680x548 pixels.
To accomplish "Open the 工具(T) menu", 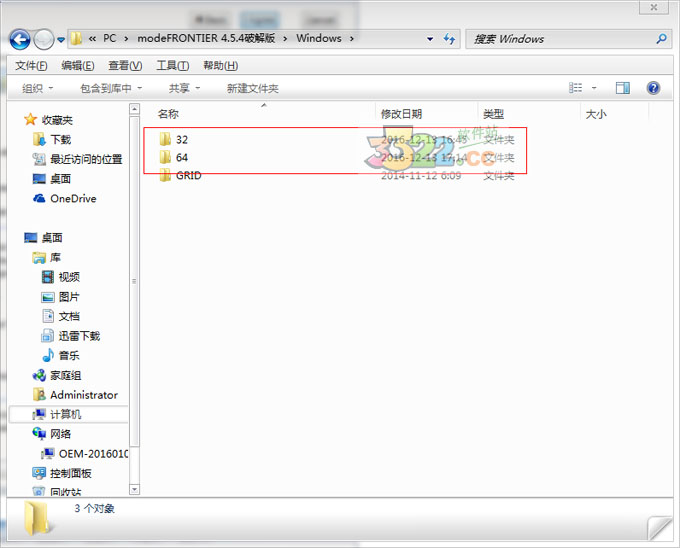I will pyautogui.click(x=173, y=65).
